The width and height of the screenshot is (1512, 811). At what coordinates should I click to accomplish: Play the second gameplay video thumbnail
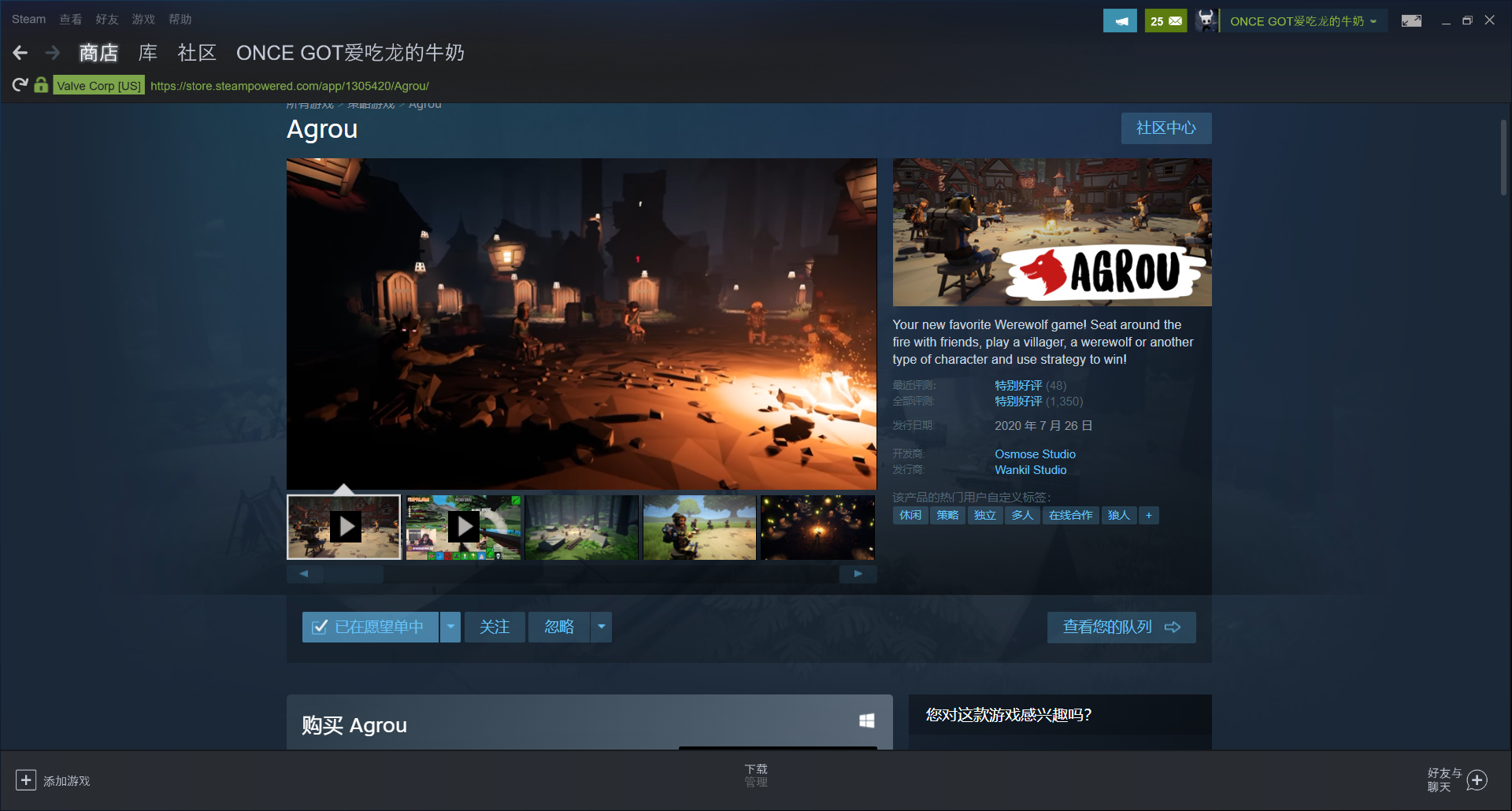(x=463, y=527)
